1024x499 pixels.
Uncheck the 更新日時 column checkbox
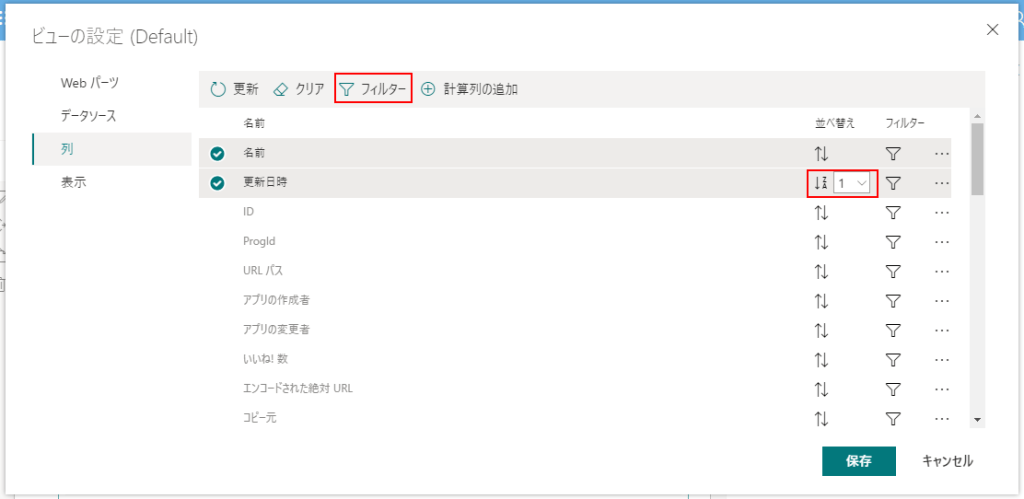217,183
